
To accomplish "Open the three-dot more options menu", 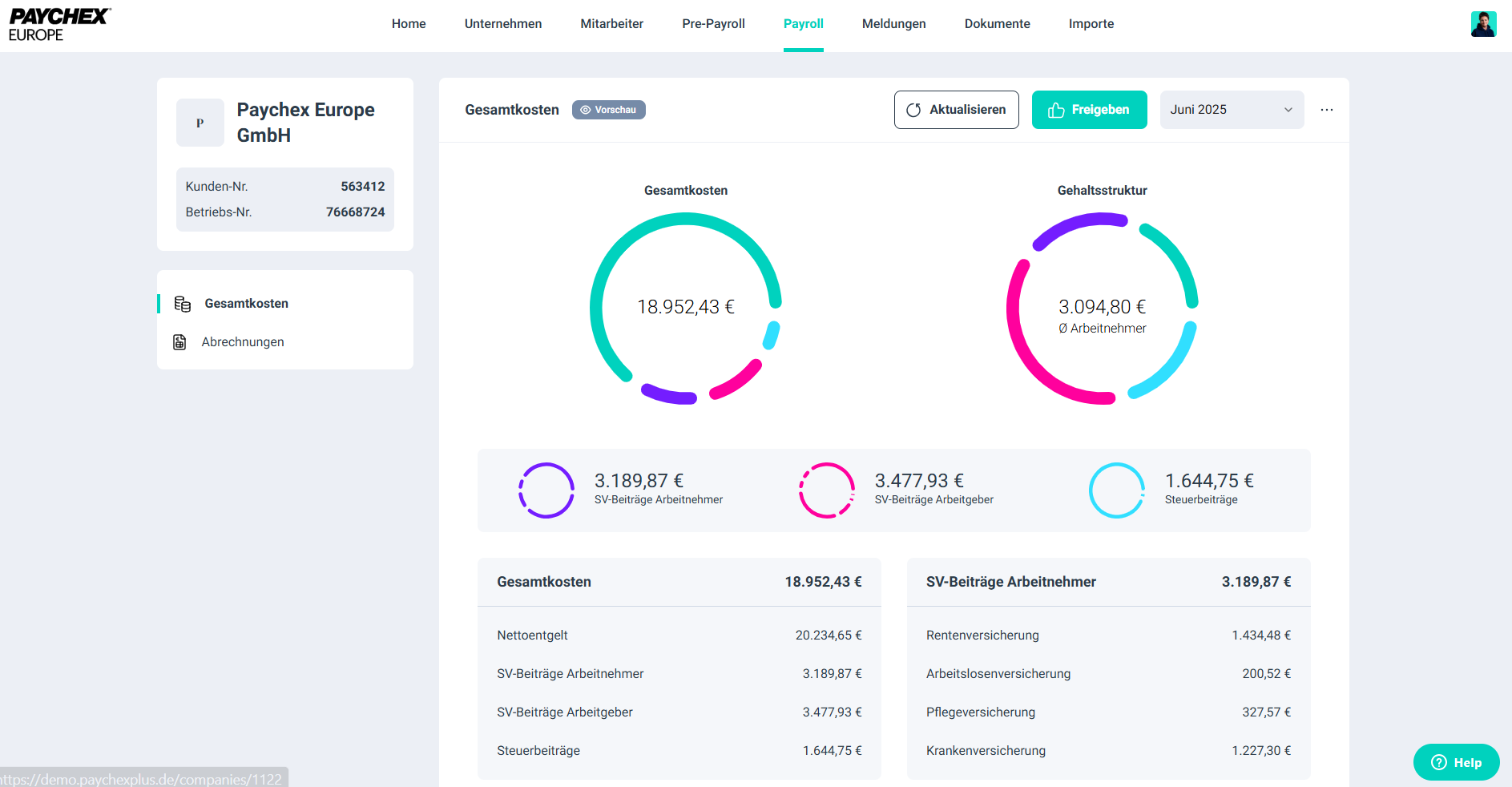I will point(1327,110).
